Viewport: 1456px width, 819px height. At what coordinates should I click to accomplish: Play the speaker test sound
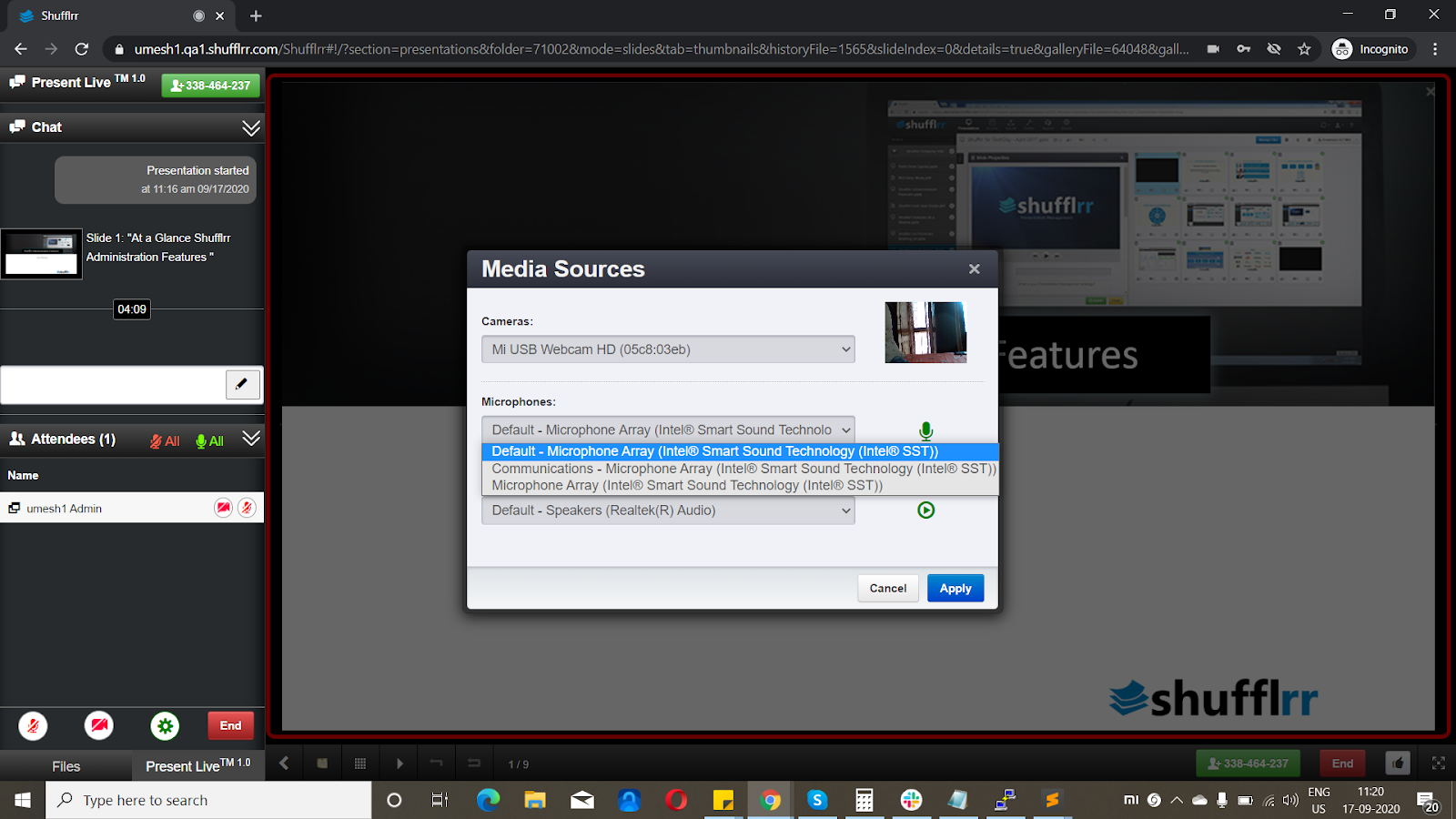pyautogui.click(x=925, y=511)
